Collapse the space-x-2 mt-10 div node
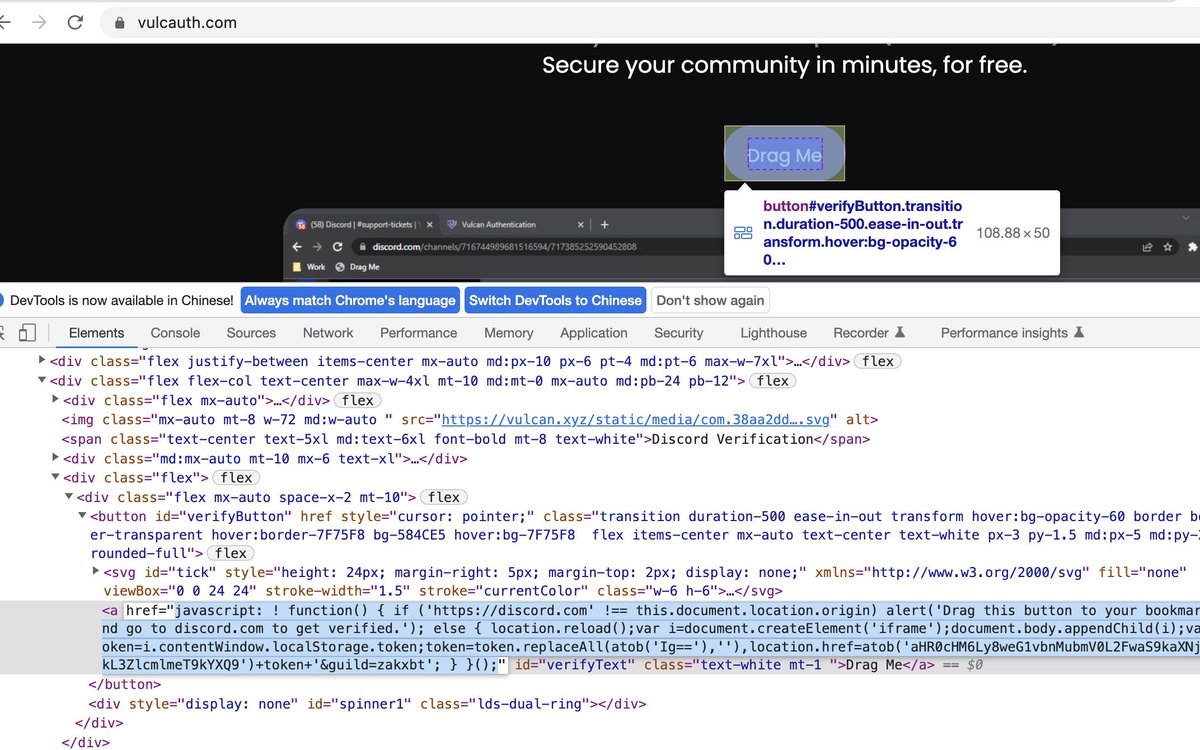The height and width of the screenshot is (750, 1200). (x=69, y=497)
